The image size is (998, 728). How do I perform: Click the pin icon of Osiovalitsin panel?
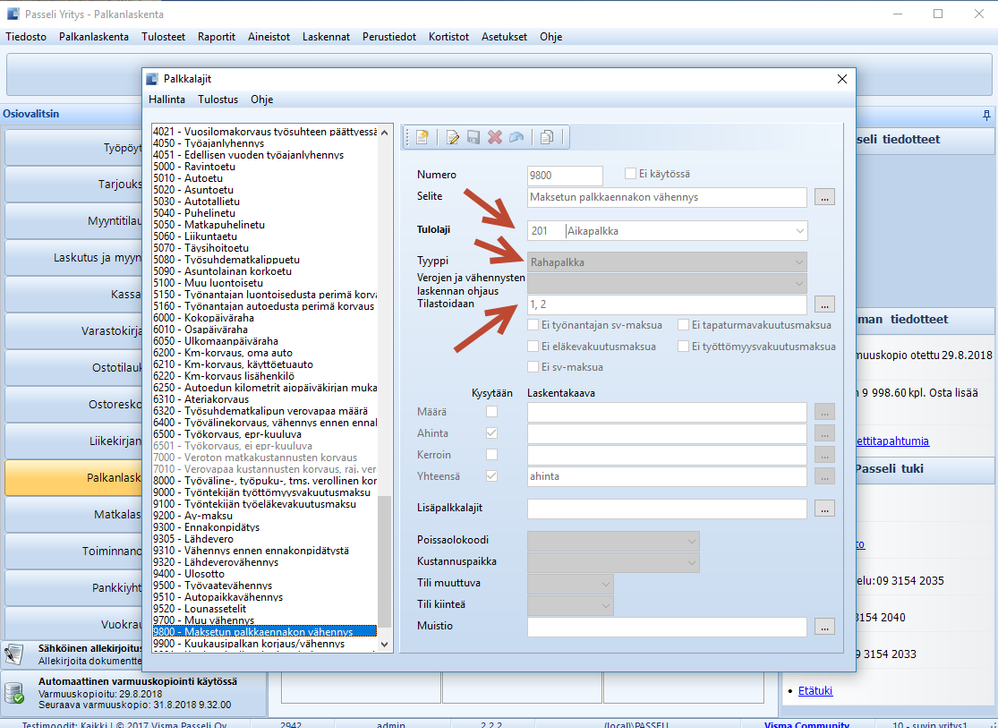tap(987, 115)
